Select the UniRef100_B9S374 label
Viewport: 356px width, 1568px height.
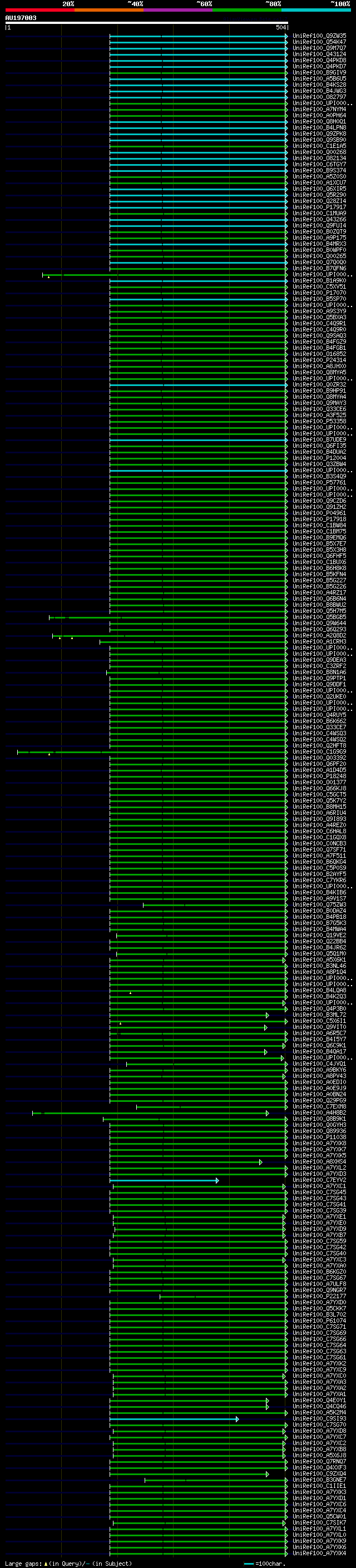319,170
